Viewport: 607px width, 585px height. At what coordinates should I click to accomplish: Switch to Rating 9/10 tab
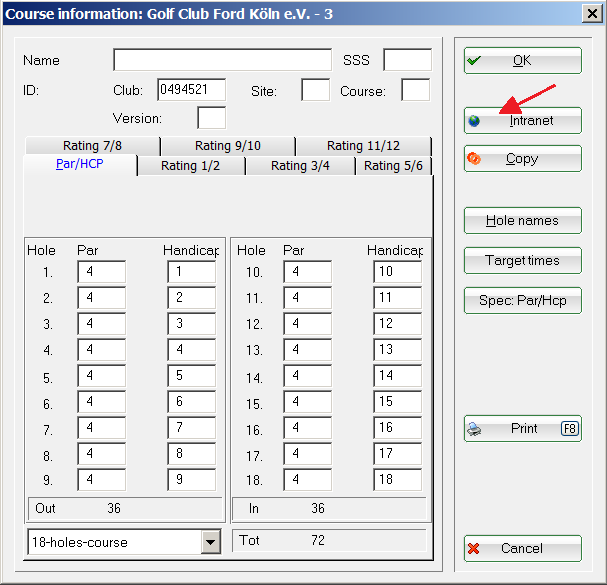click(228, 146)
